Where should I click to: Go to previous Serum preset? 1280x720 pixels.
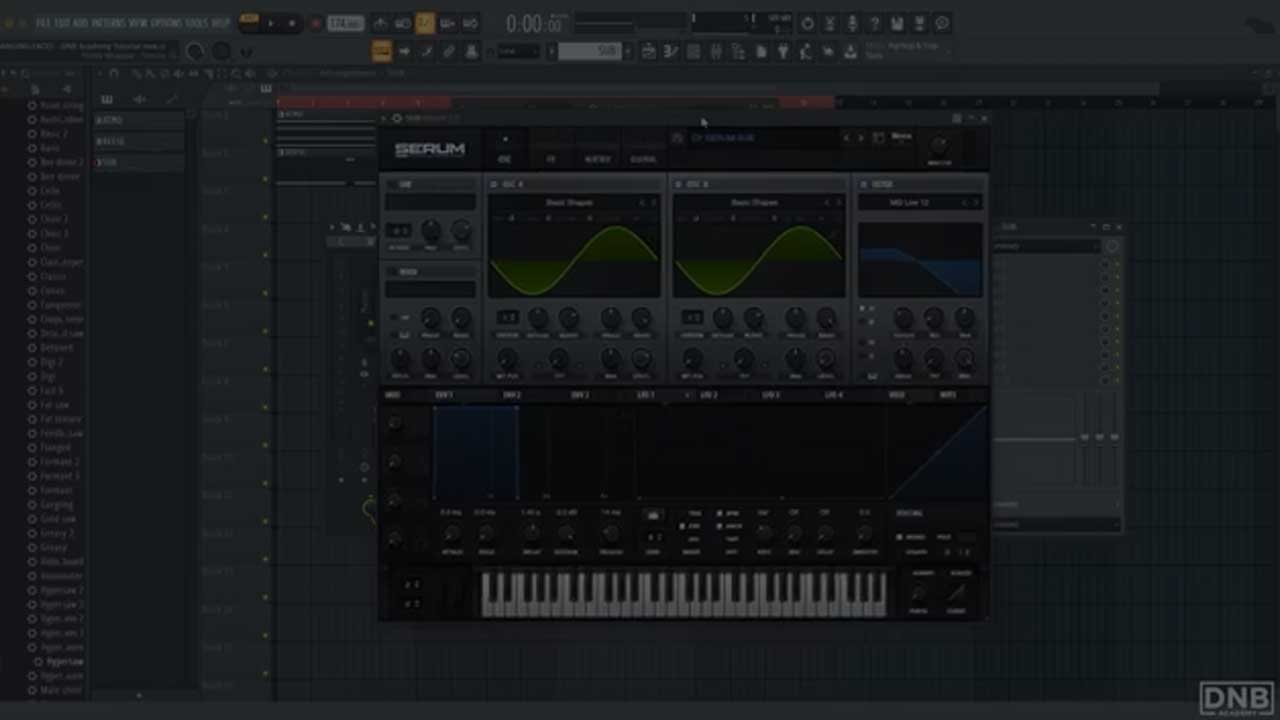pyautogui.click(x=847, y=138)
